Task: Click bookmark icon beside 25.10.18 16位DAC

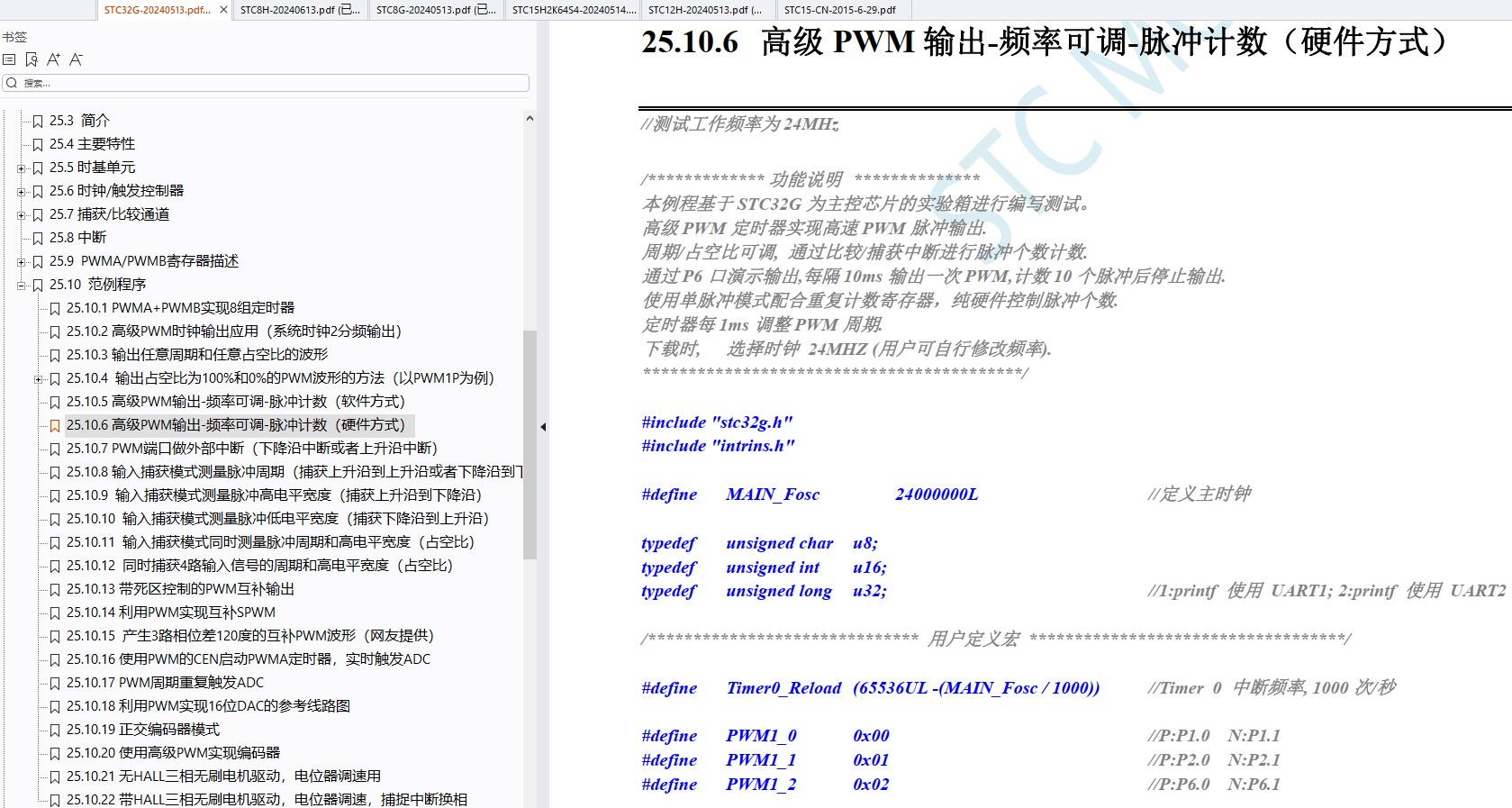Action: (x=55, y=706)
